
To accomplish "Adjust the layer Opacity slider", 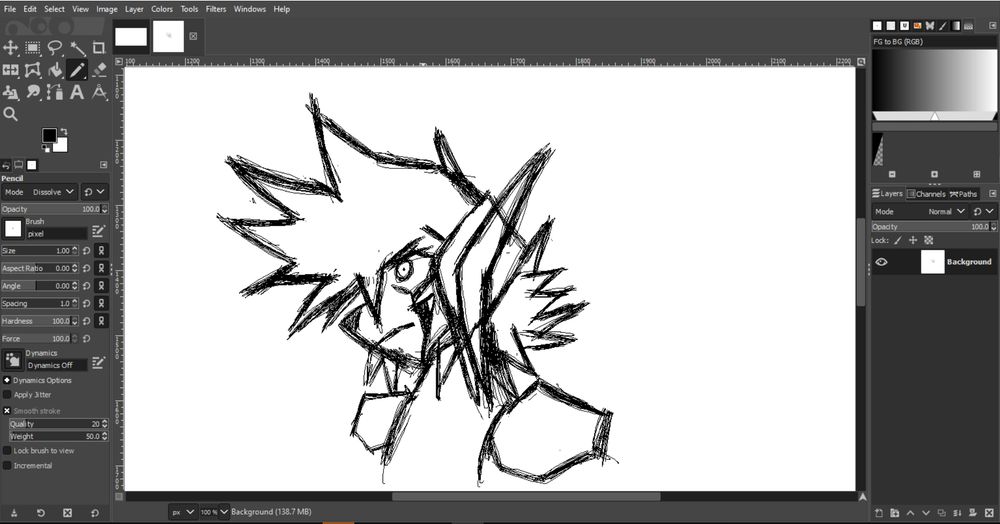I will click(x=934, y=227).
